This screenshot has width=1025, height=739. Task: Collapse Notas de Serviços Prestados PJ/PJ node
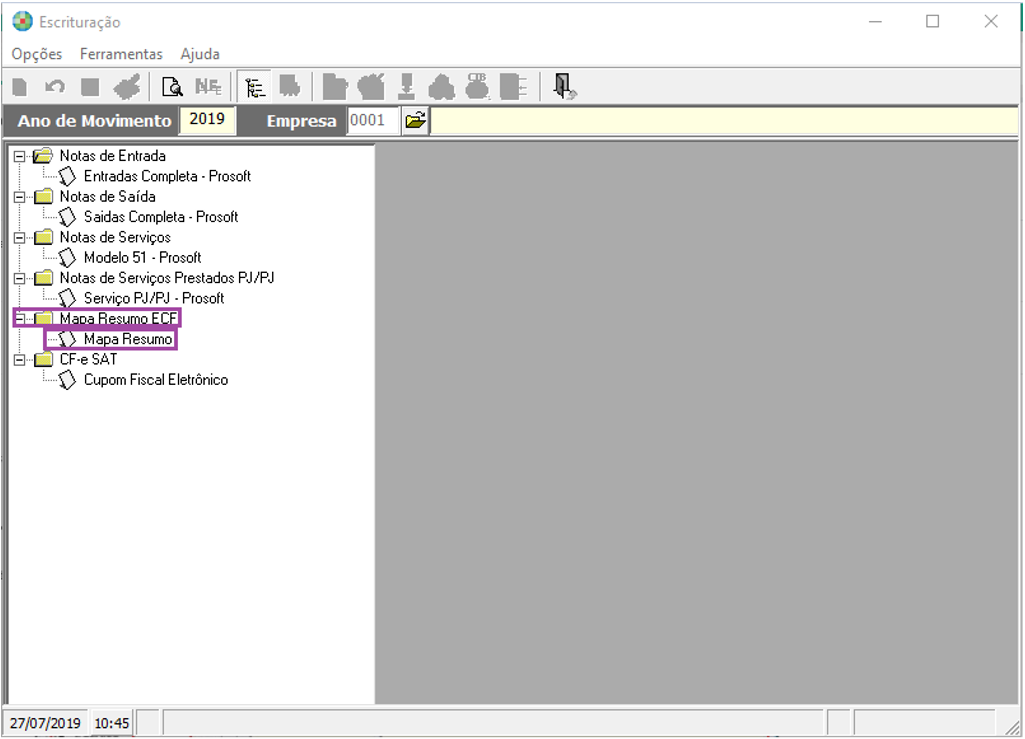tap(20, 278)
